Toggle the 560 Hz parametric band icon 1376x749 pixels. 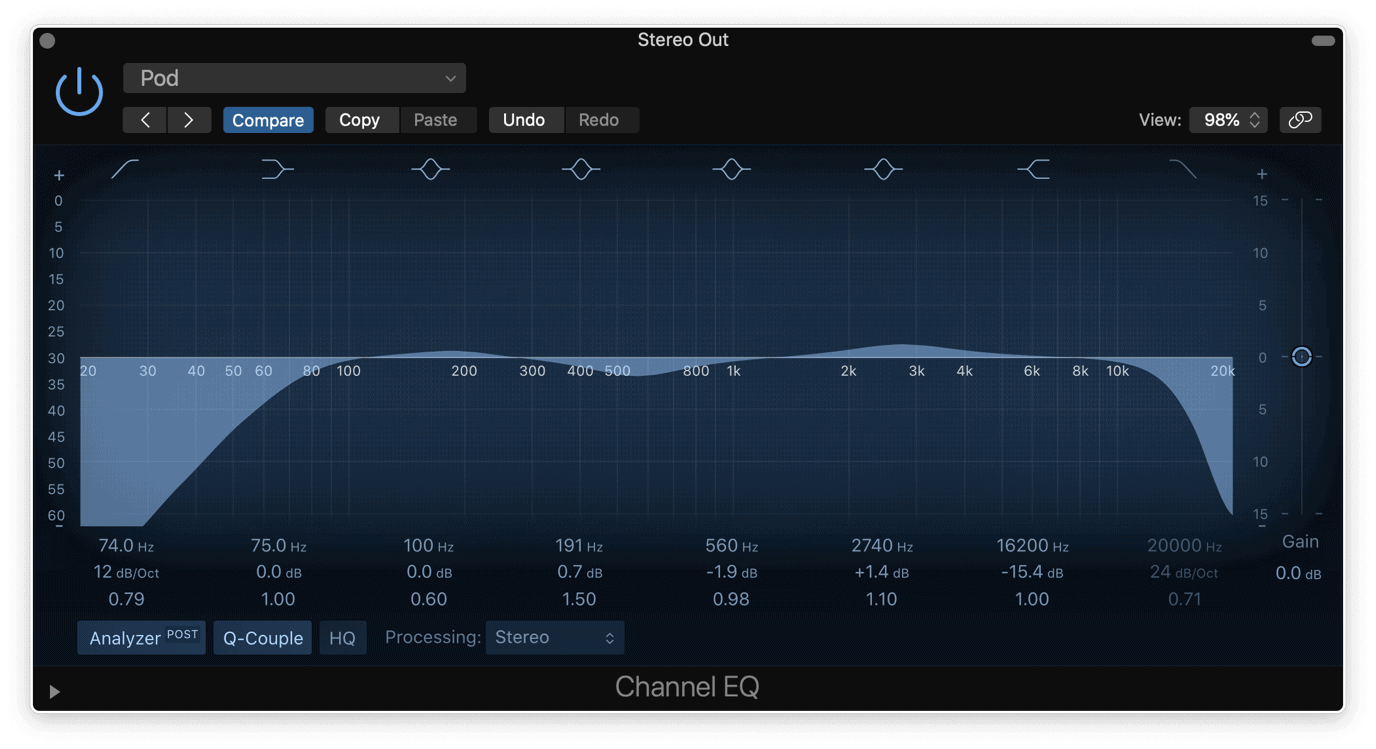(x=731, y=169)
